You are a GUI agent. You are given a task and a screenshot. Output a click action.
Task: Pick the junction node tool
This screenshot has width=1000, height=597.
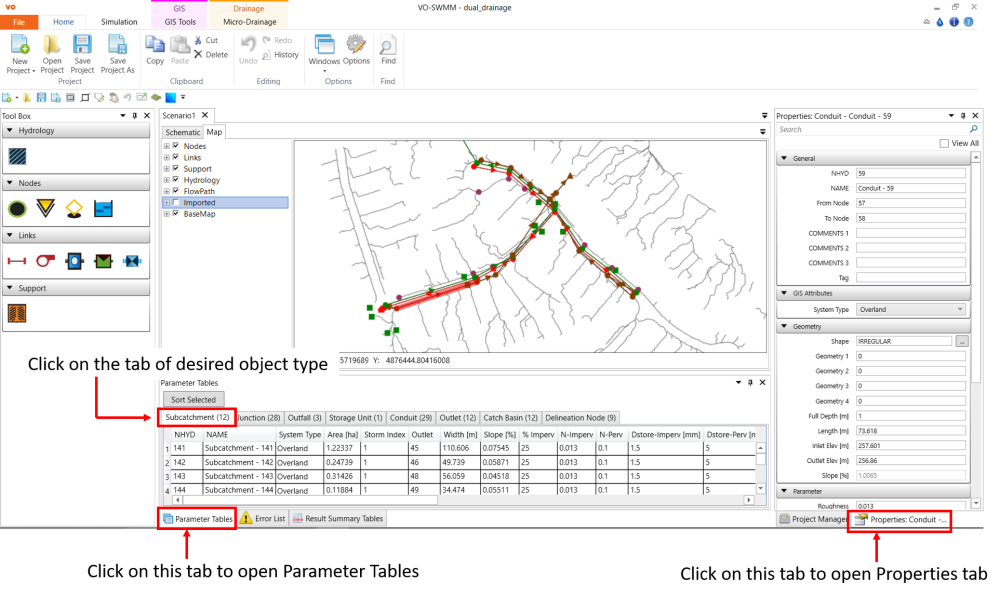[x=18, y=209]
